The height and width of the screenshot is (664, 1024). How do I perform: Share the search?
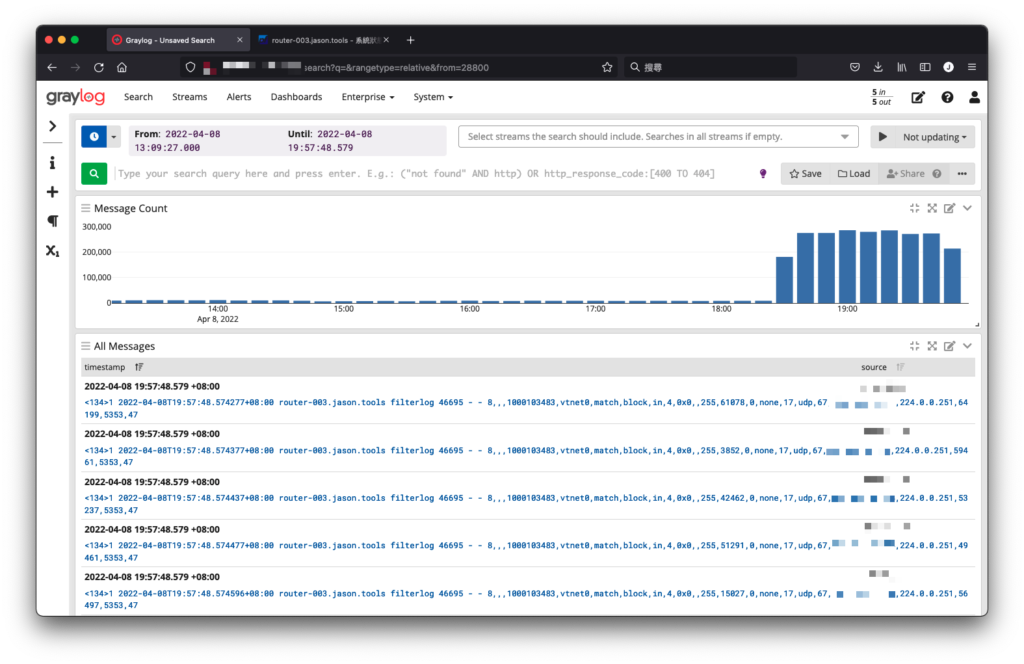coord(906,174)
